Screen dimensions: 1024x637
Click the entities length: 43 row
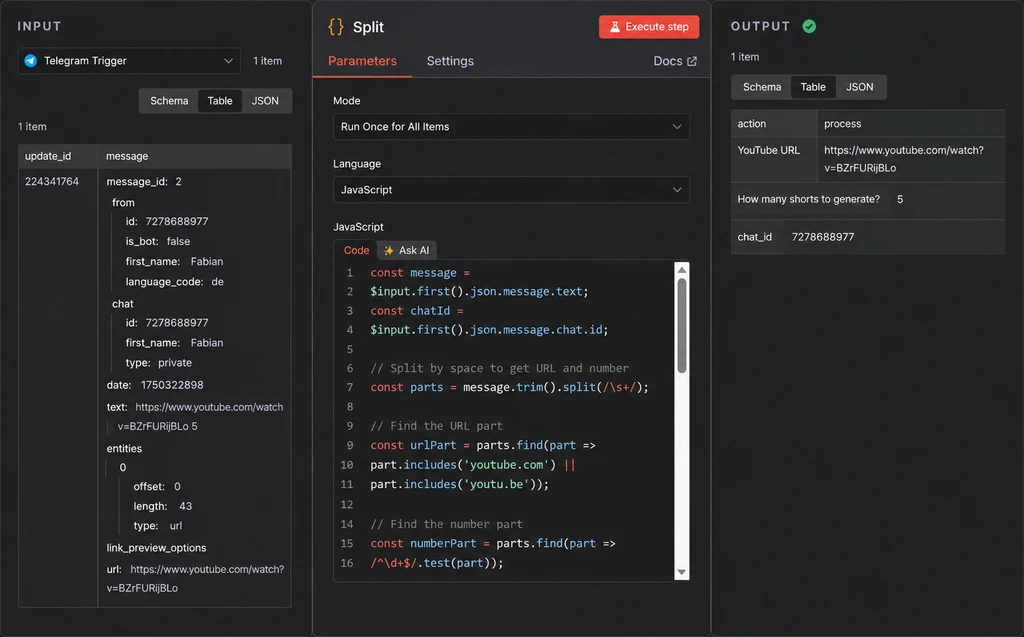click(x=163, y=506)
